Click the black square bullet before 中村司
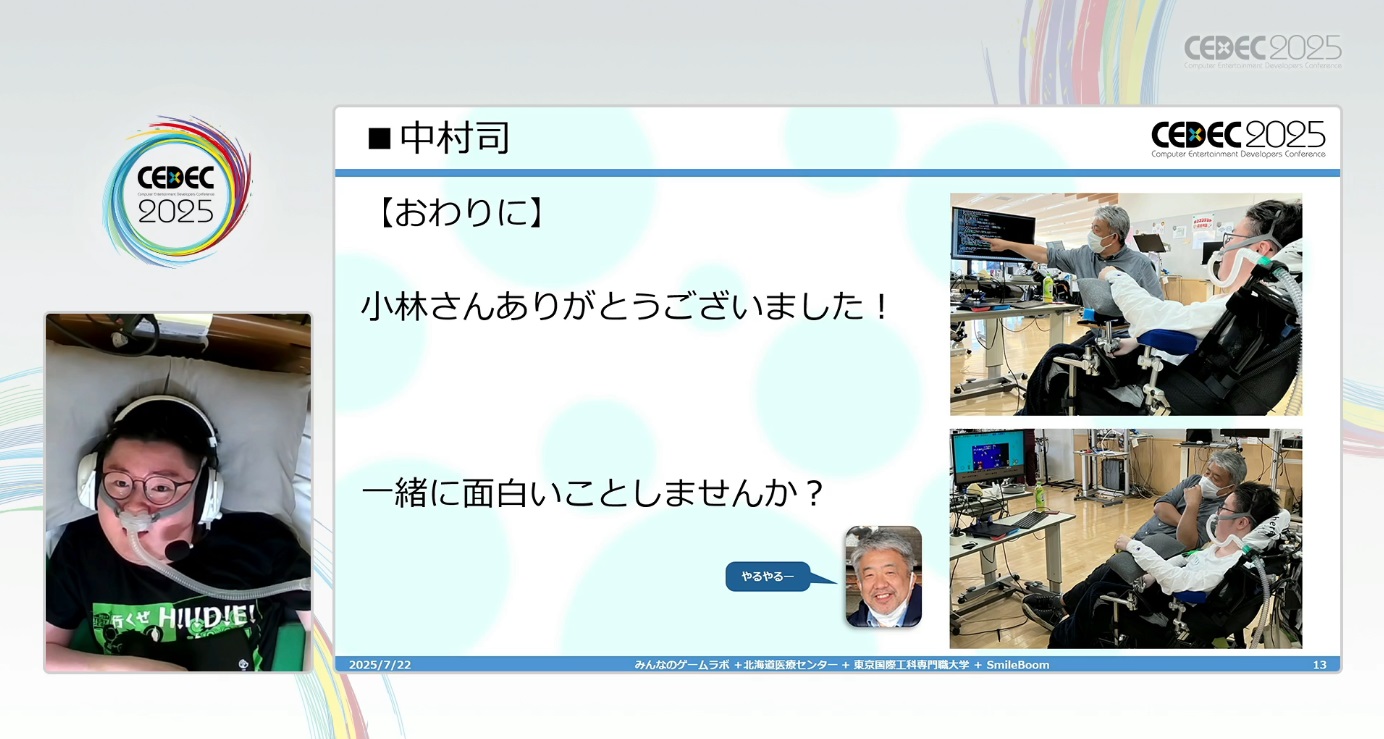The image size is (1384, 739). tap(379, 139)
